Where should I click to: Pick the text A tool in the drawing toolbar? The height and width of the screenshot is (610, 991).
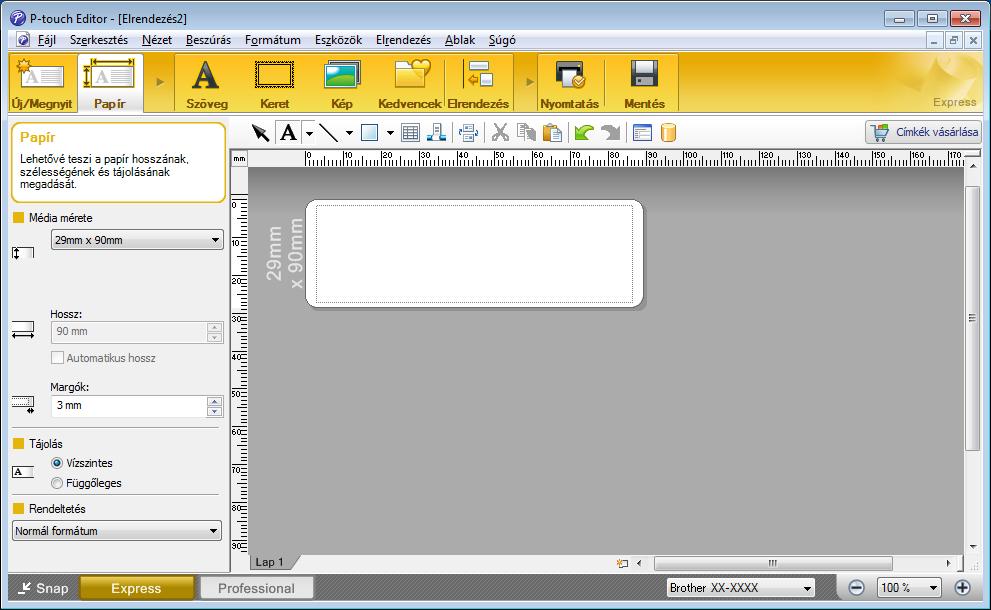289,133
